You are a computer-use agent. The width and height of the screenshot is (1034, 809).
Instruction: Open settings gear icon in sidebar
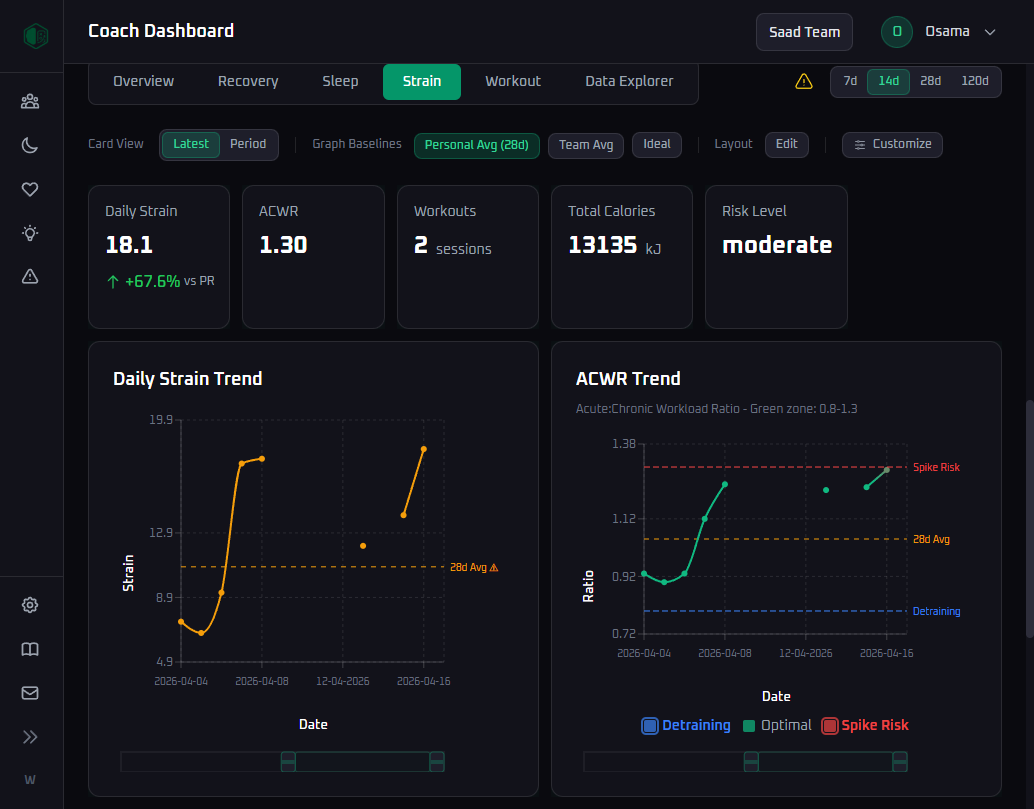click(x=30, y=605)
